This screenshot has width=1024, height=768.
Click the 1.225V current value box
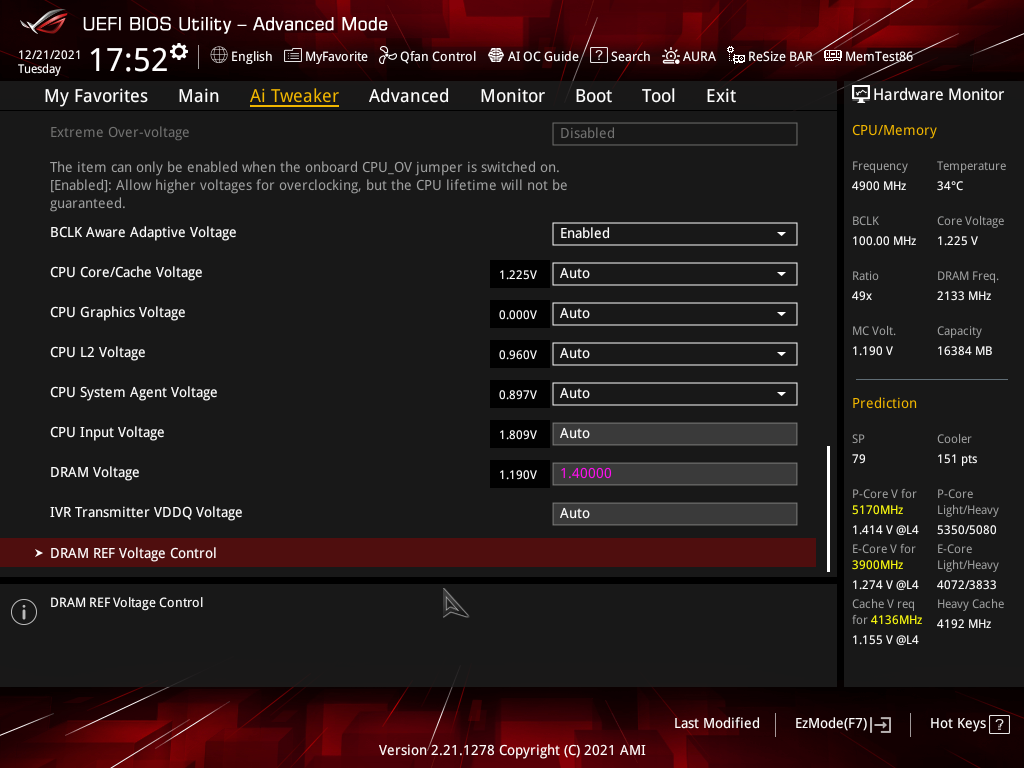[x=518, y=274]
